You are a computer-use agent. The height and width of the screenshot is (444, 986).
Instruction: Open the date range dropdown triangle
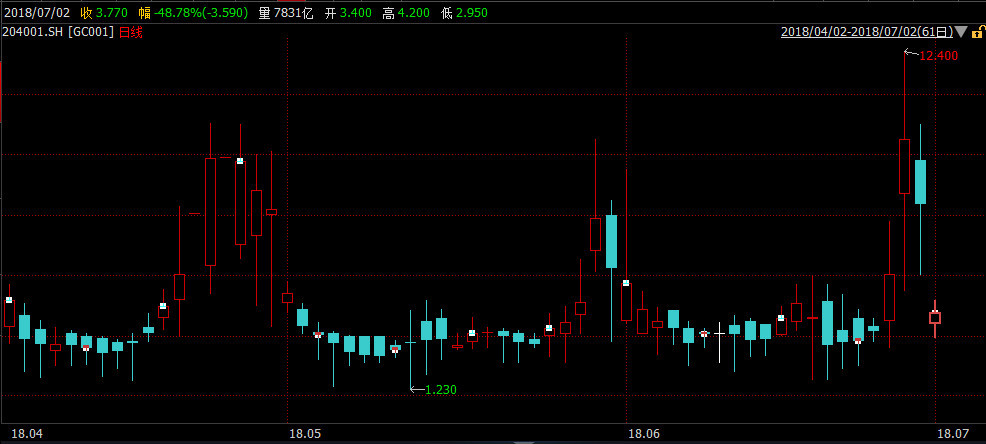[x=961, y=31]
